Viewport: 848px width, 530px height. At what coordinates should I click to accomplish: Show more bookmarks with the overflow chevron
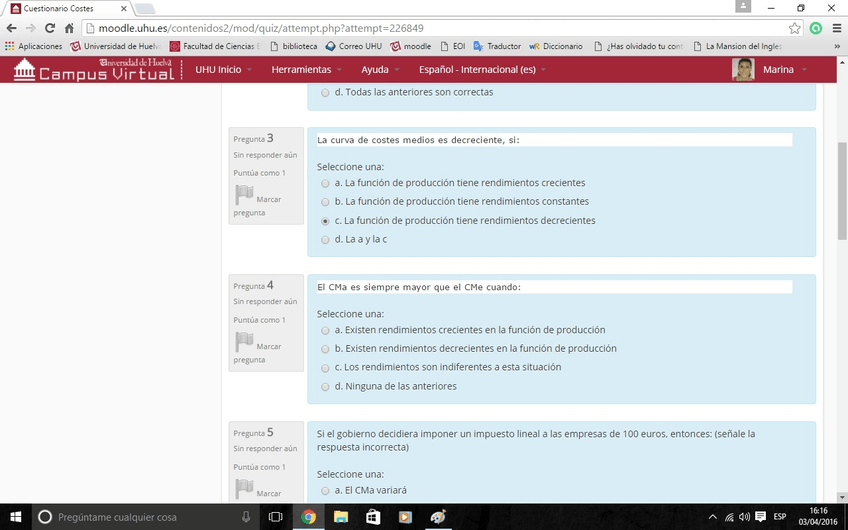click(837, 47)
